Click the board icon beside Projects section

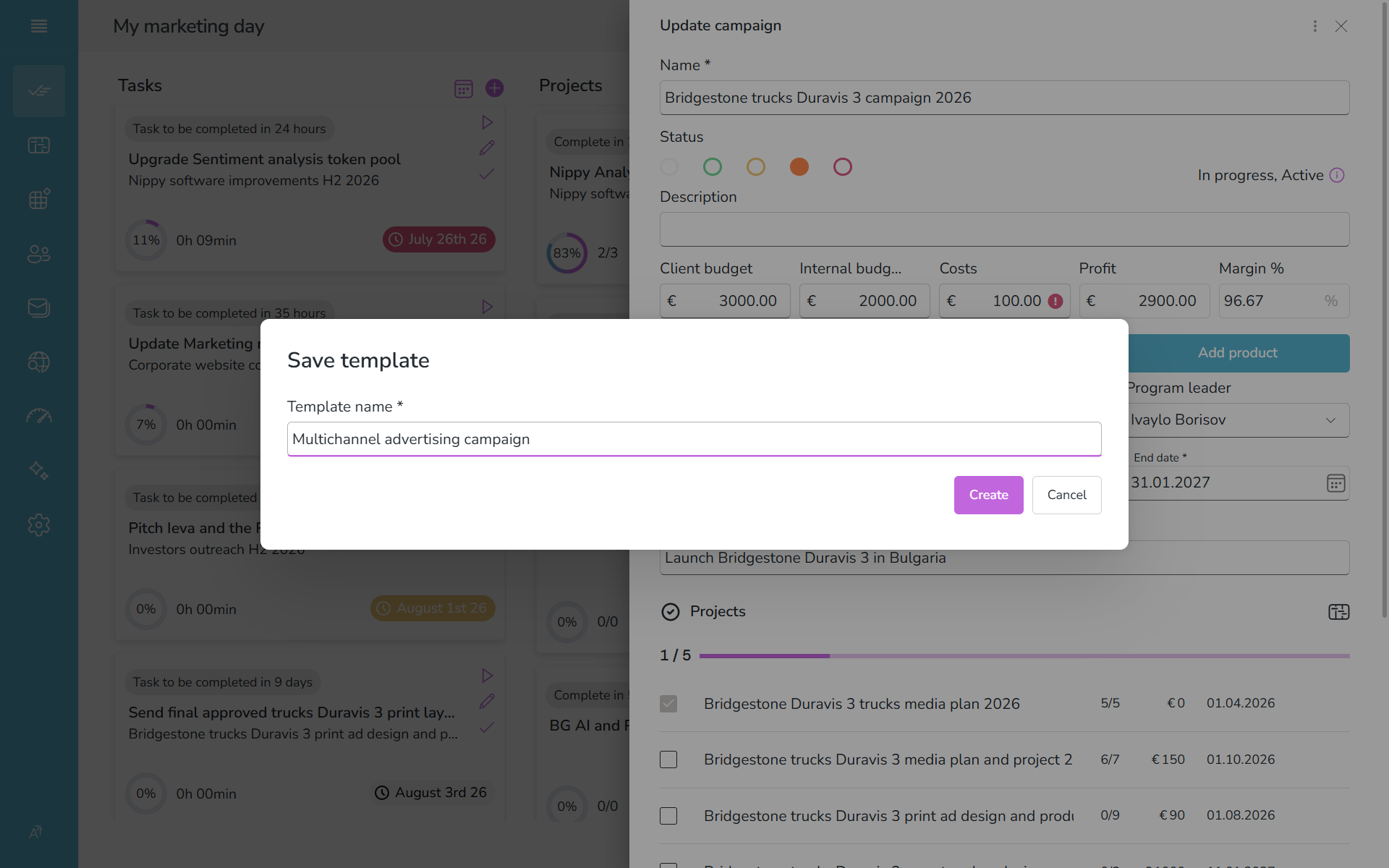[1338, 612]
